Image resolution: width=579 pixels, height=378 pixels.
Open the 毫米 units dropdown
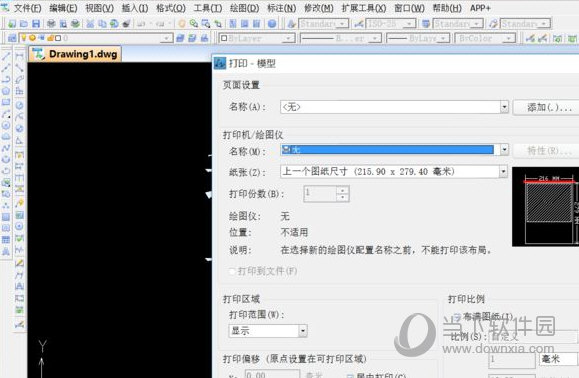tap(558, 359)
